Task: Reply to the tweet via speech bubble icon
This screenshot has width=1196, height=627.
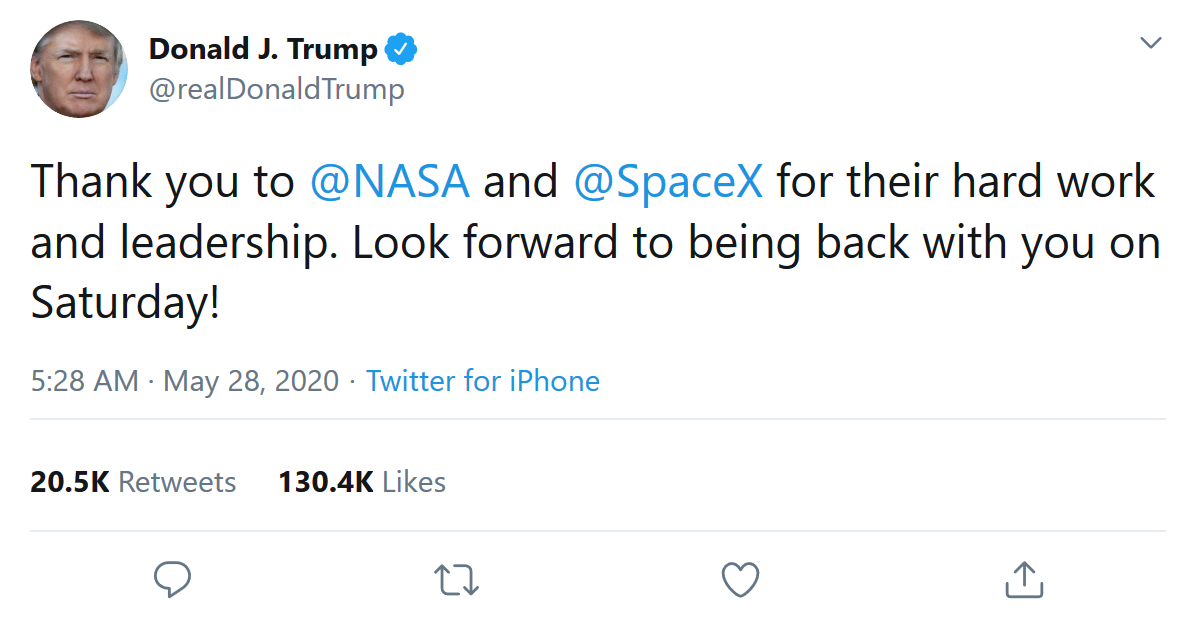Action: (172, 579)
